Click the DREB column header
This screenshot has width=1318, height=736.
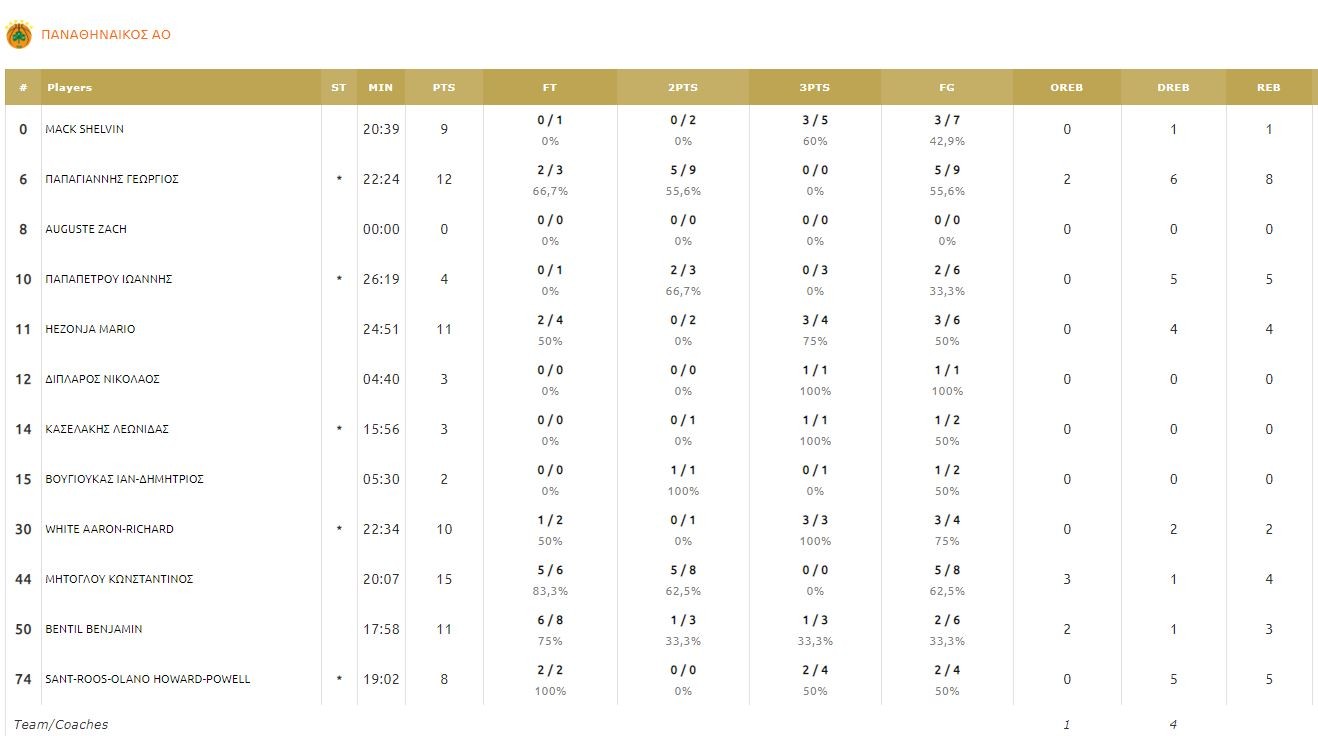(1173, 87)
